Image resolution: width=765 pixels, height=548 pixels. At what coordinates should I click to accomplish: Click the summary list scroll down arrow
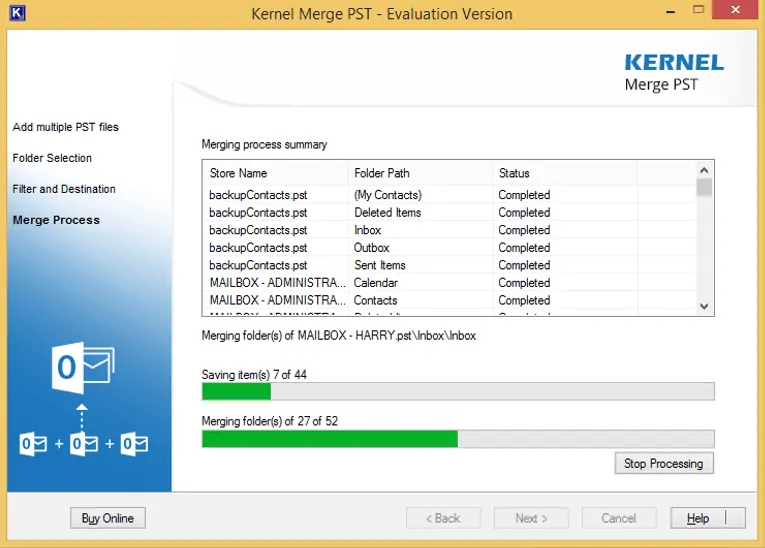pos(704,306)
